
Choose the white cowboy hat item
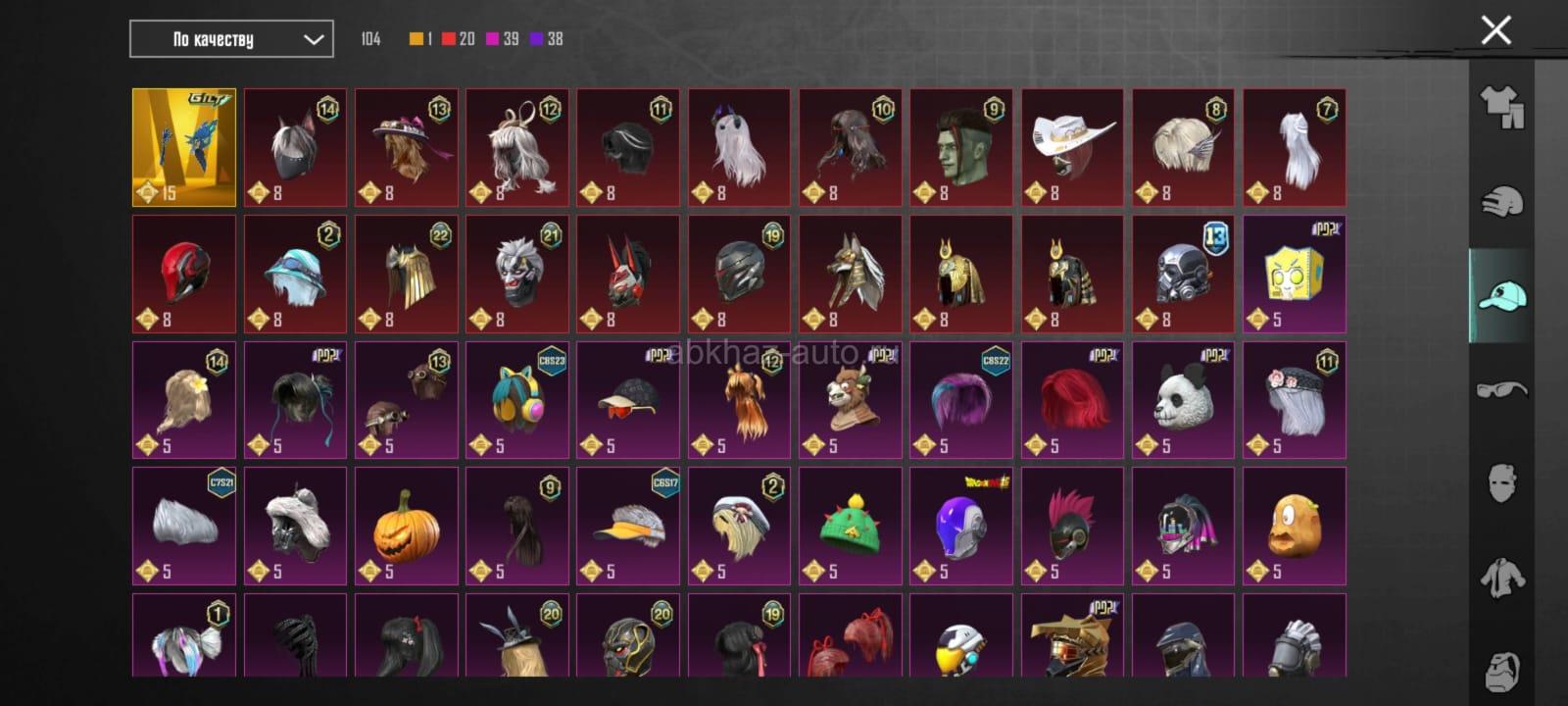1073,148
